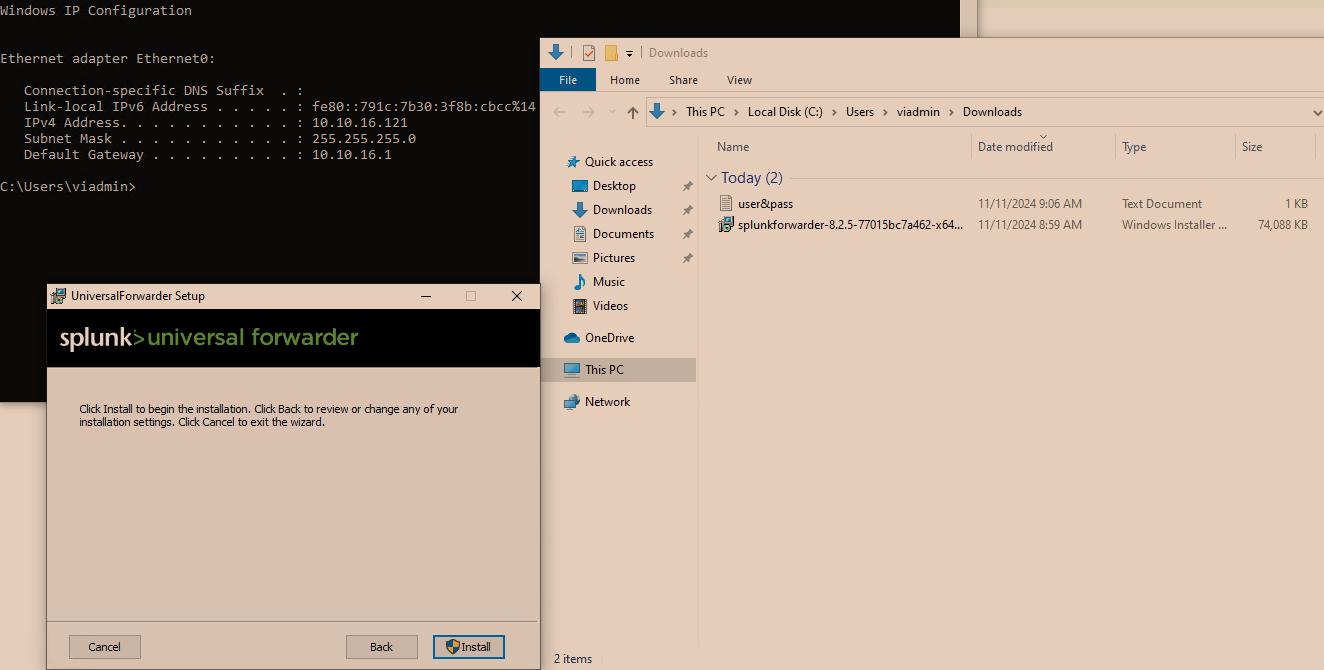Click the Downloads icon in the address bar
This screenshot has width=1324, height=670.
tap(657, 112)
